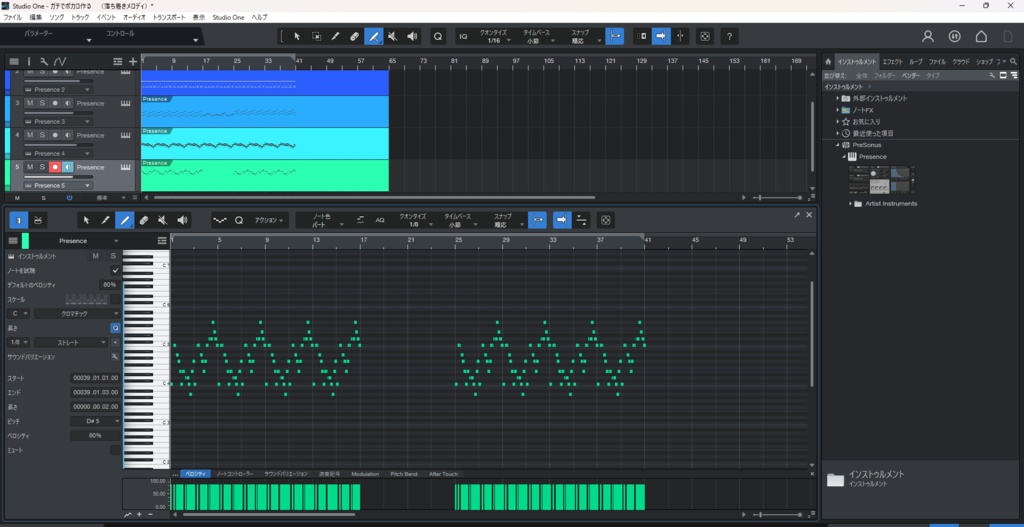1024x527 pixels.
Task: Toggle record arm on track 3
Action: coord(55,103)
